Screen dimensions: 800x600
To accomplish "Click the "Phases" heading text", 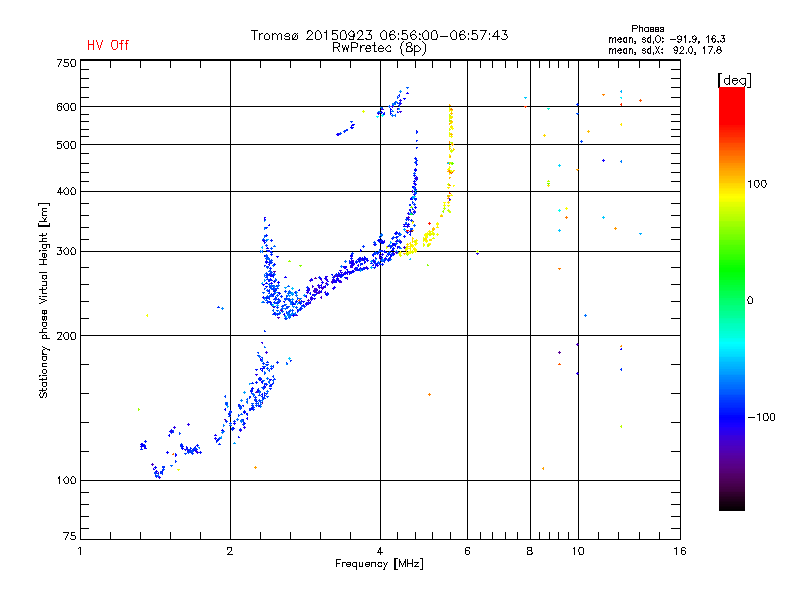I will [647, 29].
